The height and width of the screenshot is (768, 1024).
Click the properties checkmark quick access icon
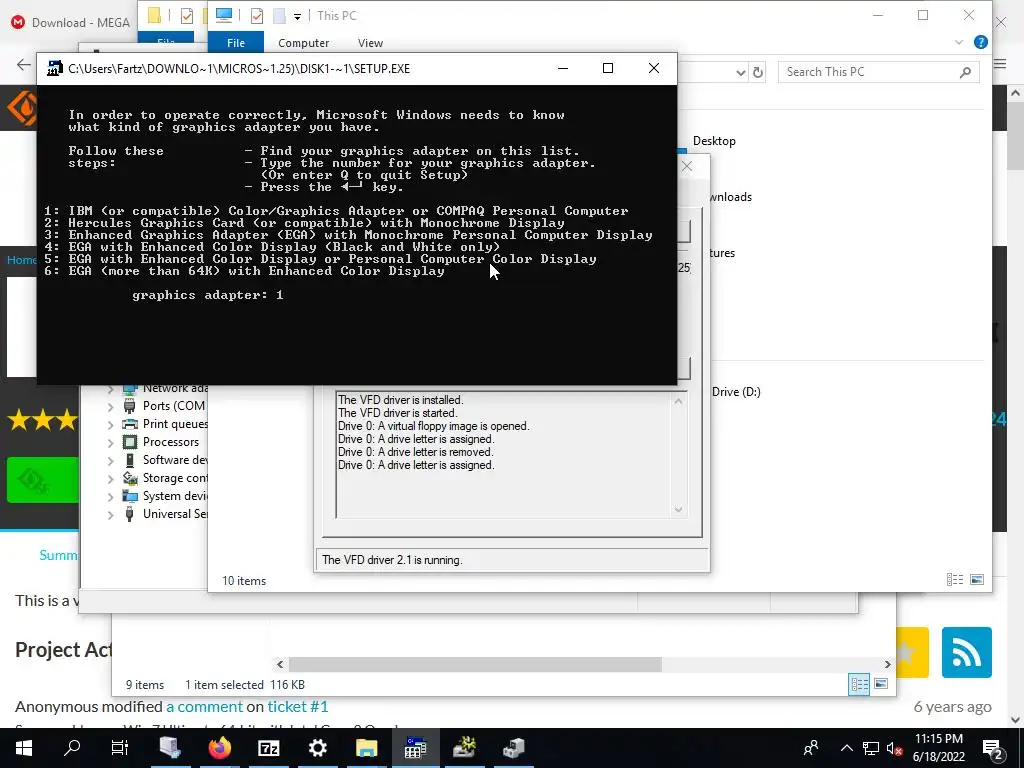click(257, 16)
